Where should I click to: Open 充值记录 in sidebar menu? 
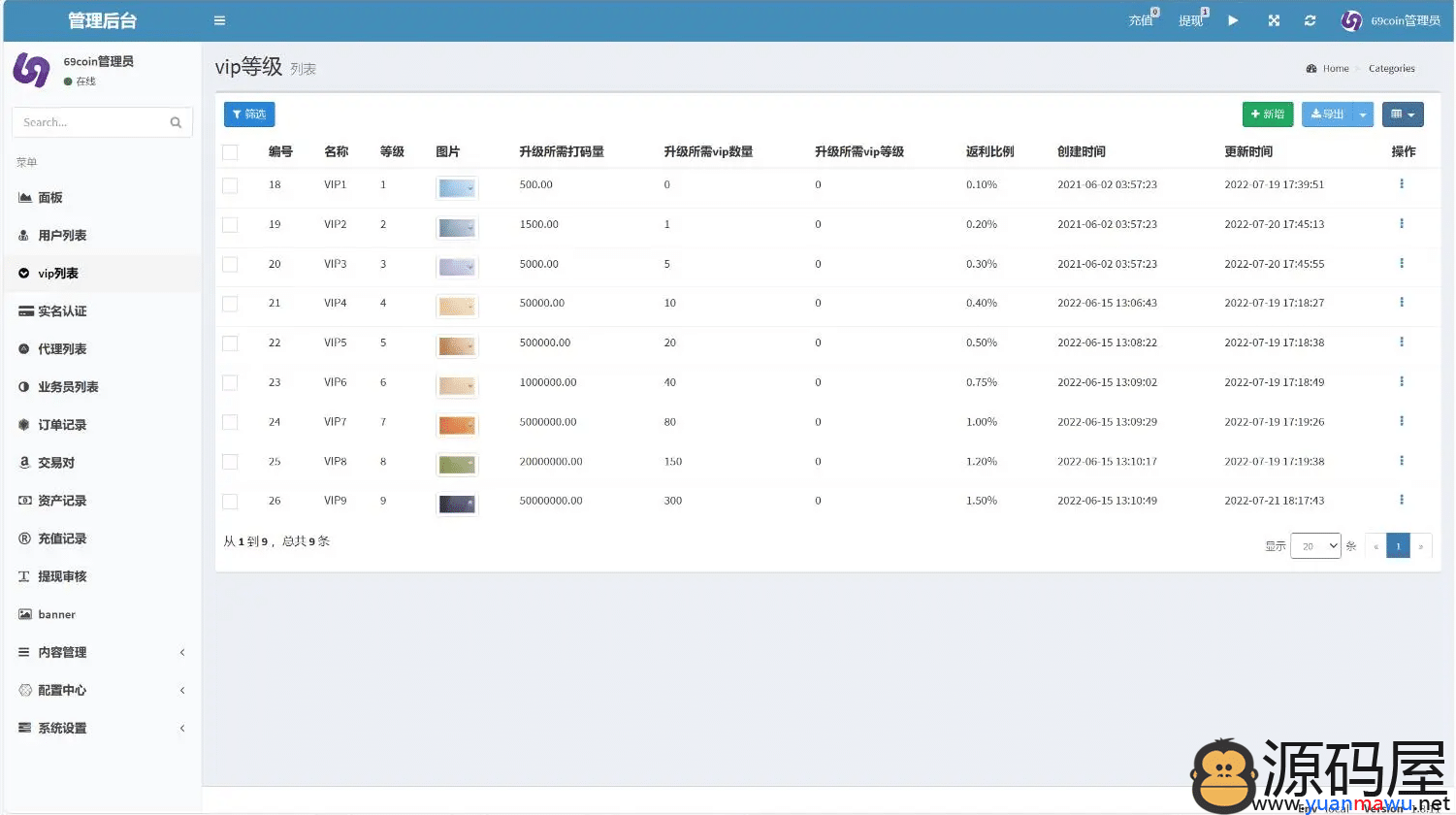click(x=101, y=538)
